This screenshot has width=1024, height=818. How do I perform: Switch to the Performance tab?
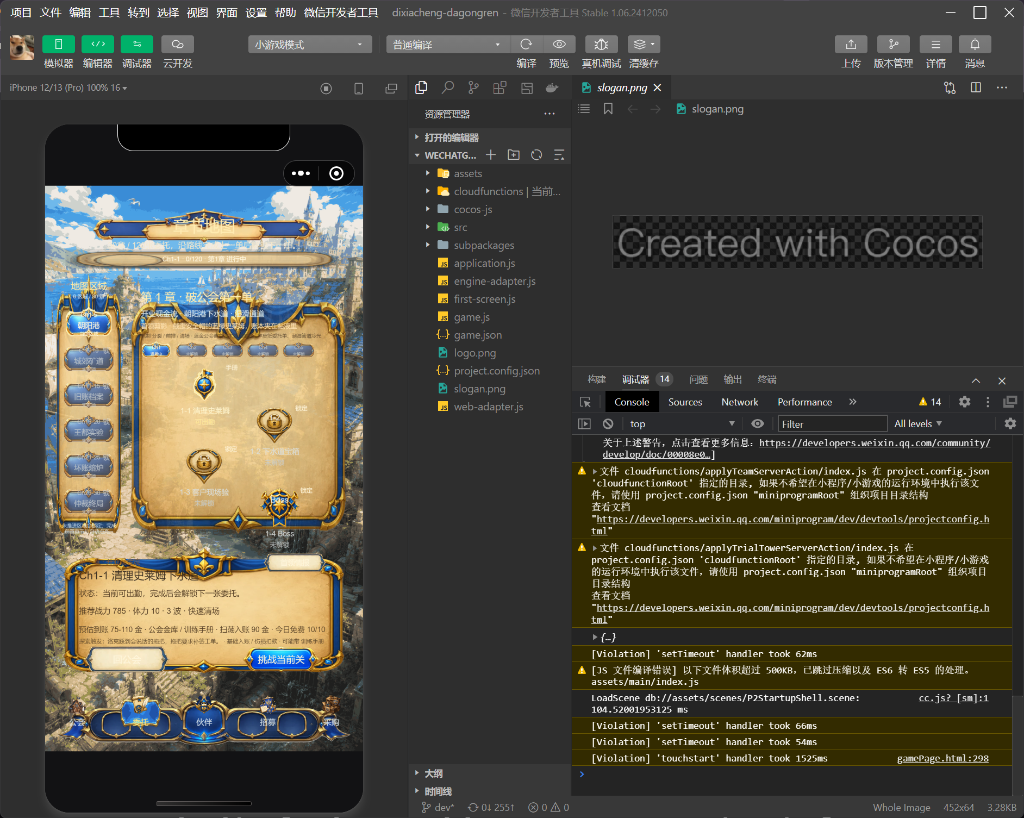pyautogui.click(x=805, y=402)
